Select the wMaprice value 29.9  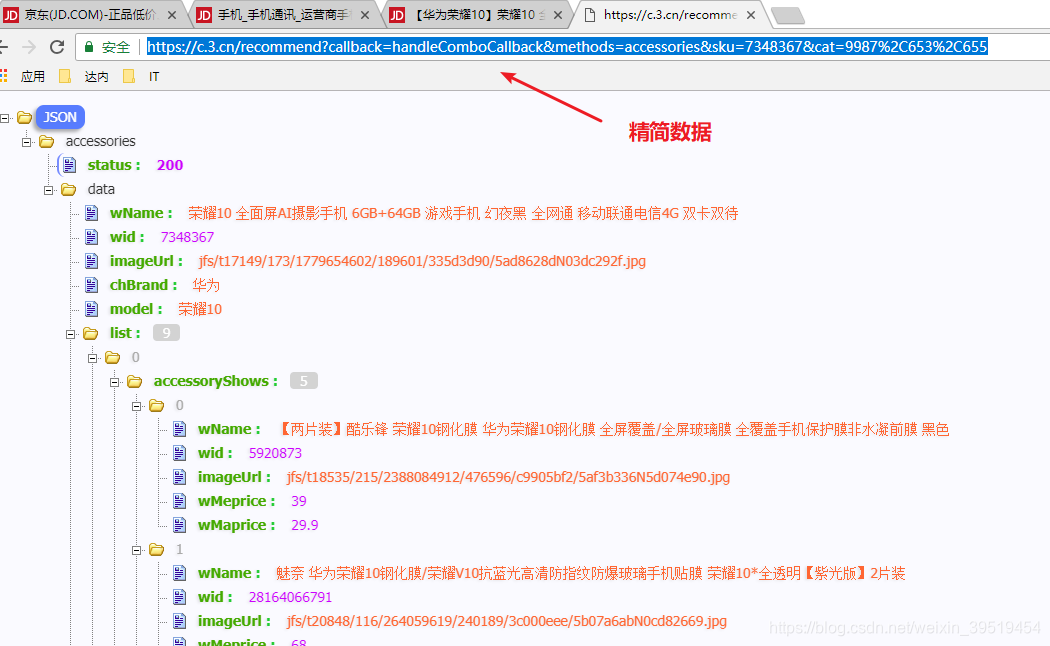[305, 525]
